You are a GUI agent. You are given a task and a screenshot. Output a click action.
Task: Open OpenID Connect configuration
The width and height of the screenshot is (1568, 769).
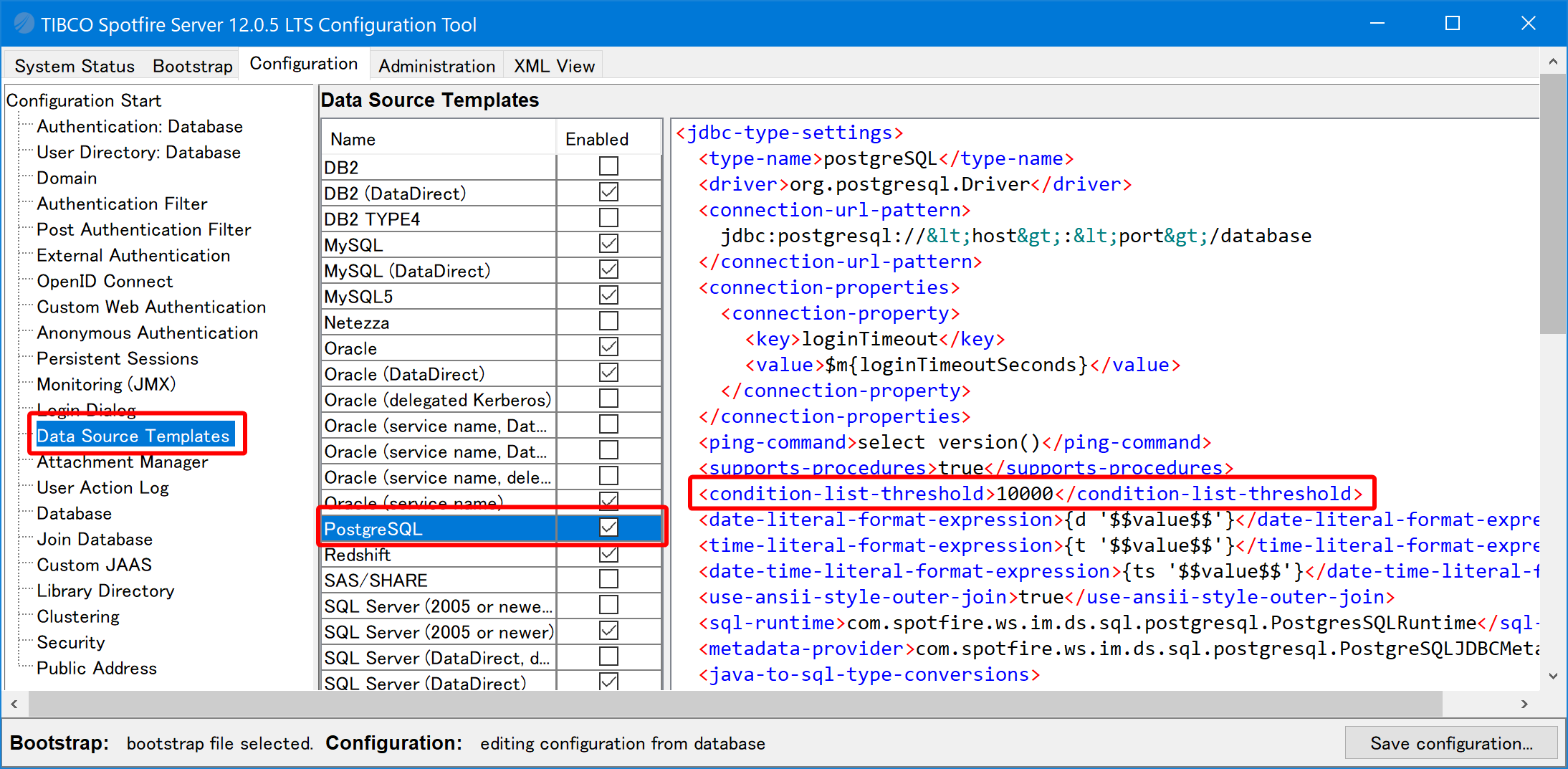pyautogui.click(x=105, y=281)
